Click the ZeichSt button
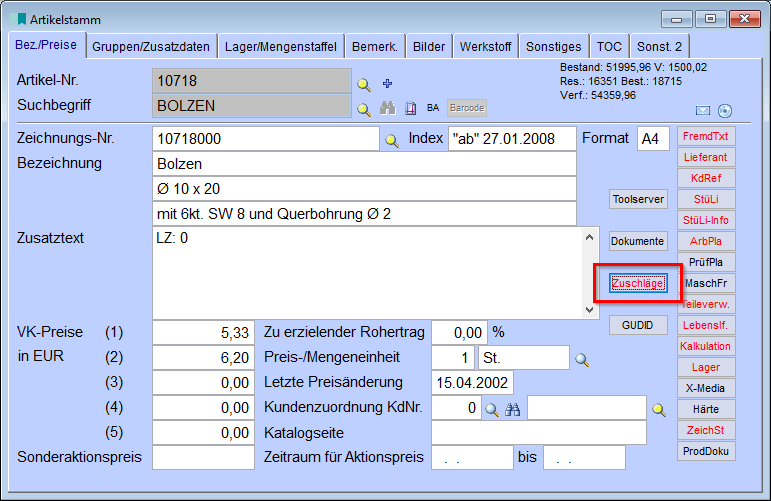 click(706, 430)
